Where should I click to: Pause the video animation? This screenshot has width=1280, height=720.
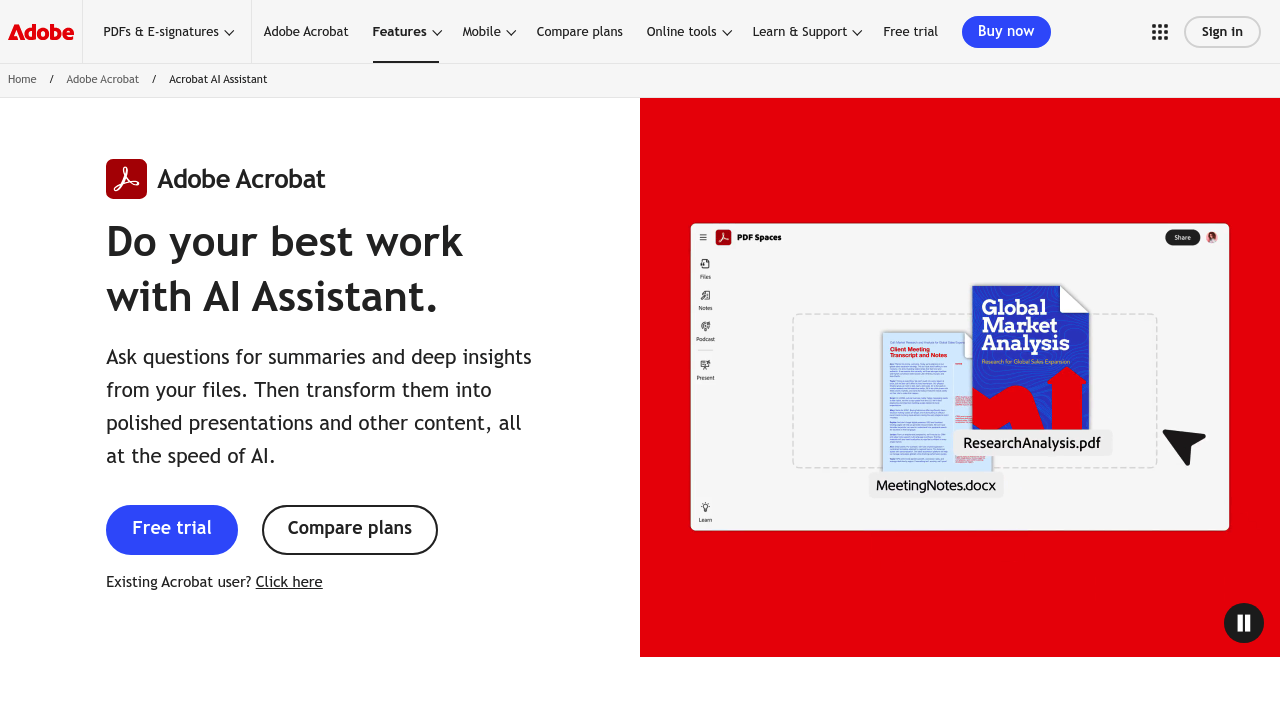(1243, 621)
